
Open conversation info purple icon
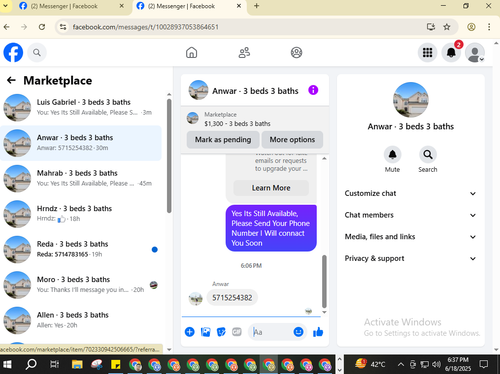(x=313, y=90)
